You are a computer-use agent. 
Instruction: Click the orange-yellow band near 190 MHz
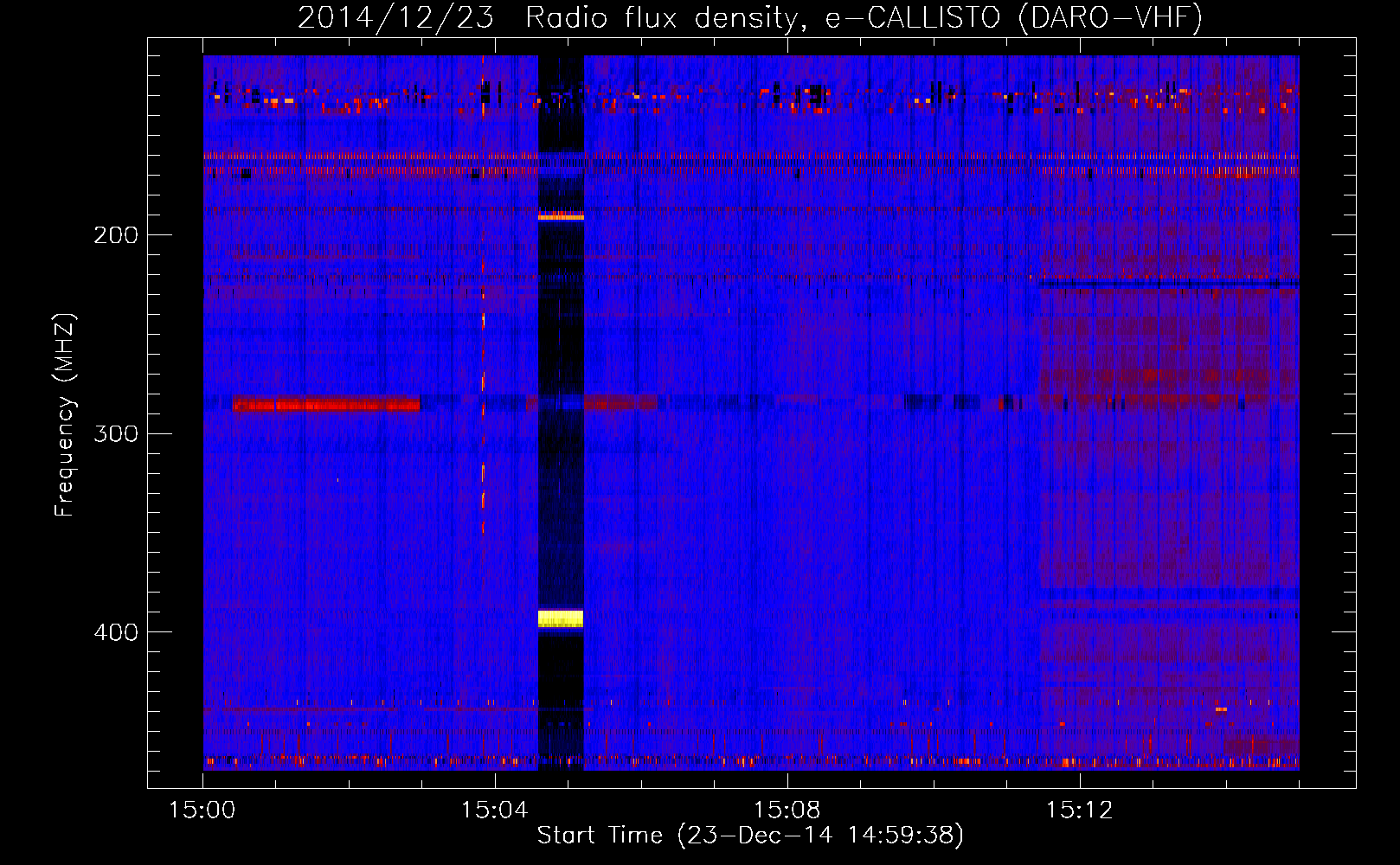click(x=561, y=216)
